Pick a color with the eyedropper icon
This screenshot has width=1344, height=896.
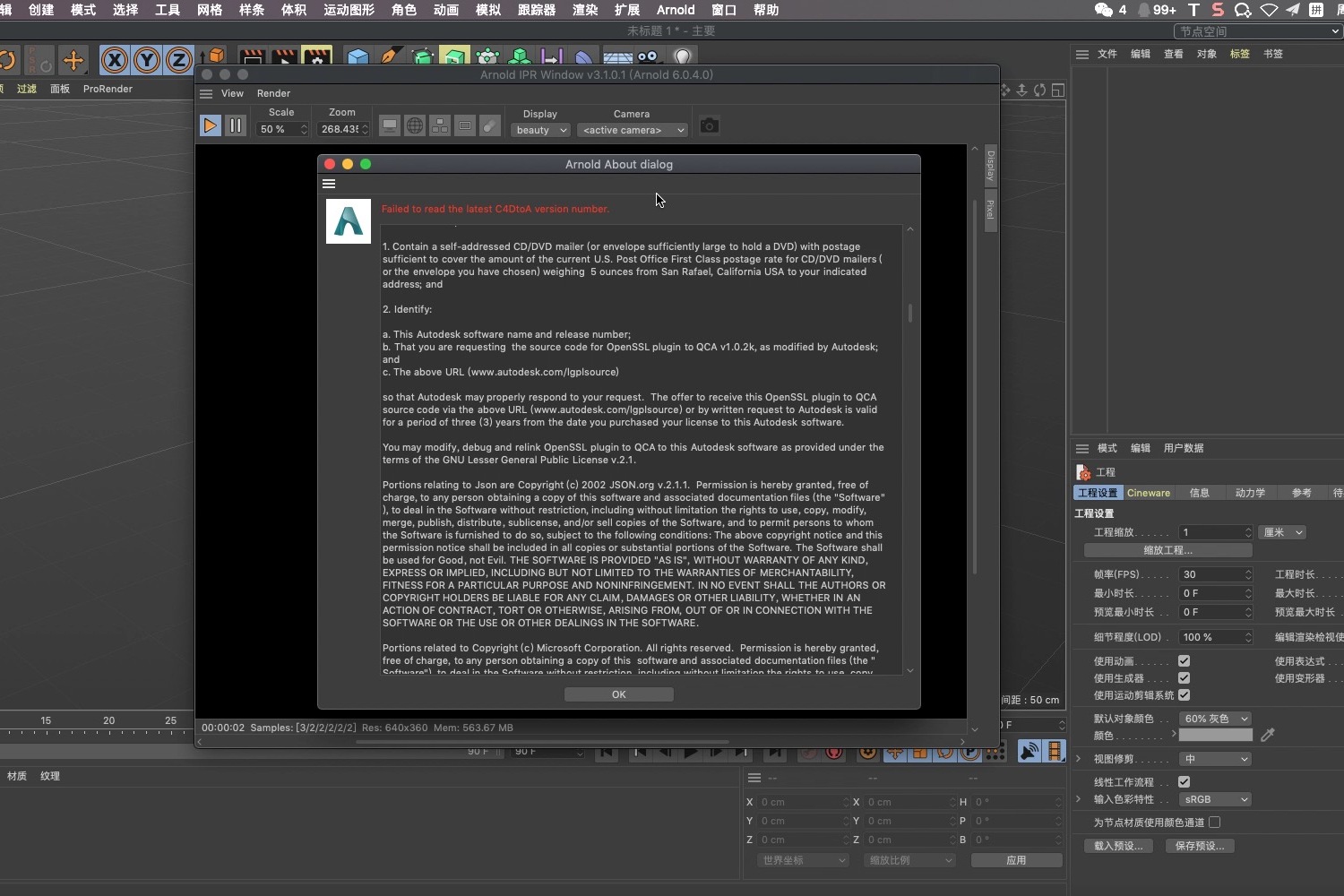point(1267,735)
